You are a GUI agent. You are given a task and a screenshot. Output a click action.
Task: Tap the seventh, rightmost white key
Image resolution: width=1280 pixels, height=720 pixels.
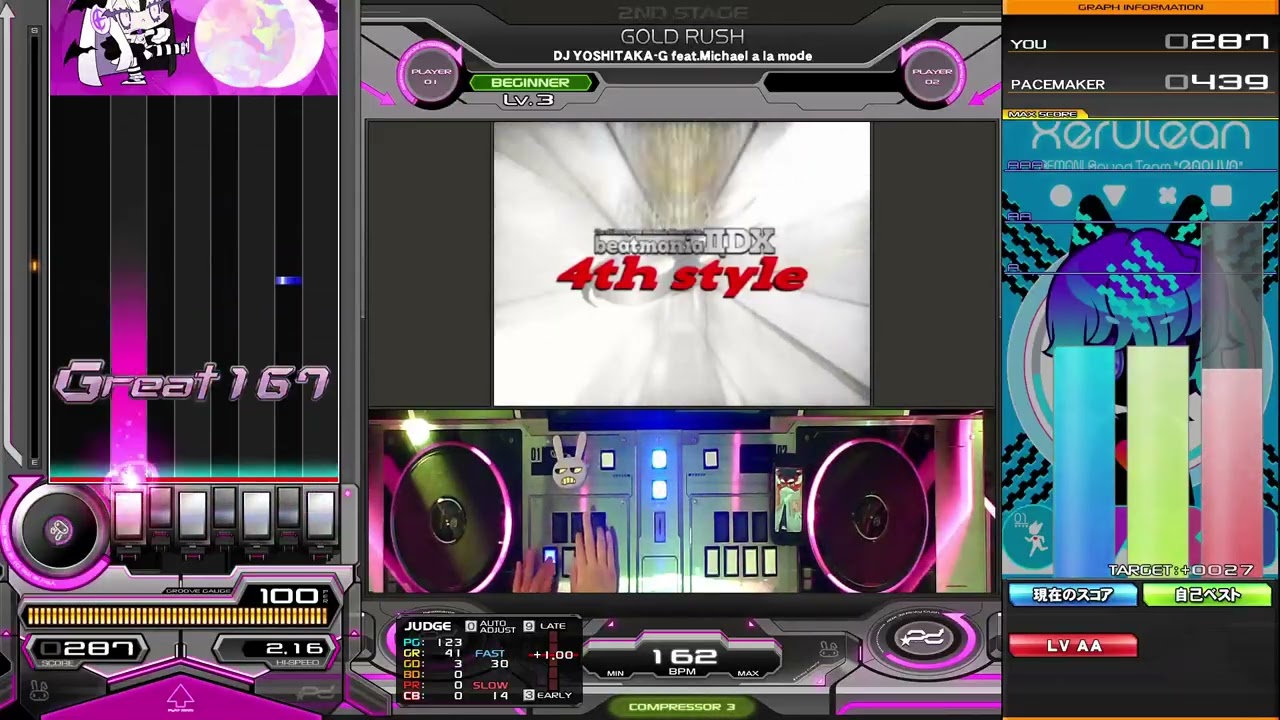coord(320,516)
